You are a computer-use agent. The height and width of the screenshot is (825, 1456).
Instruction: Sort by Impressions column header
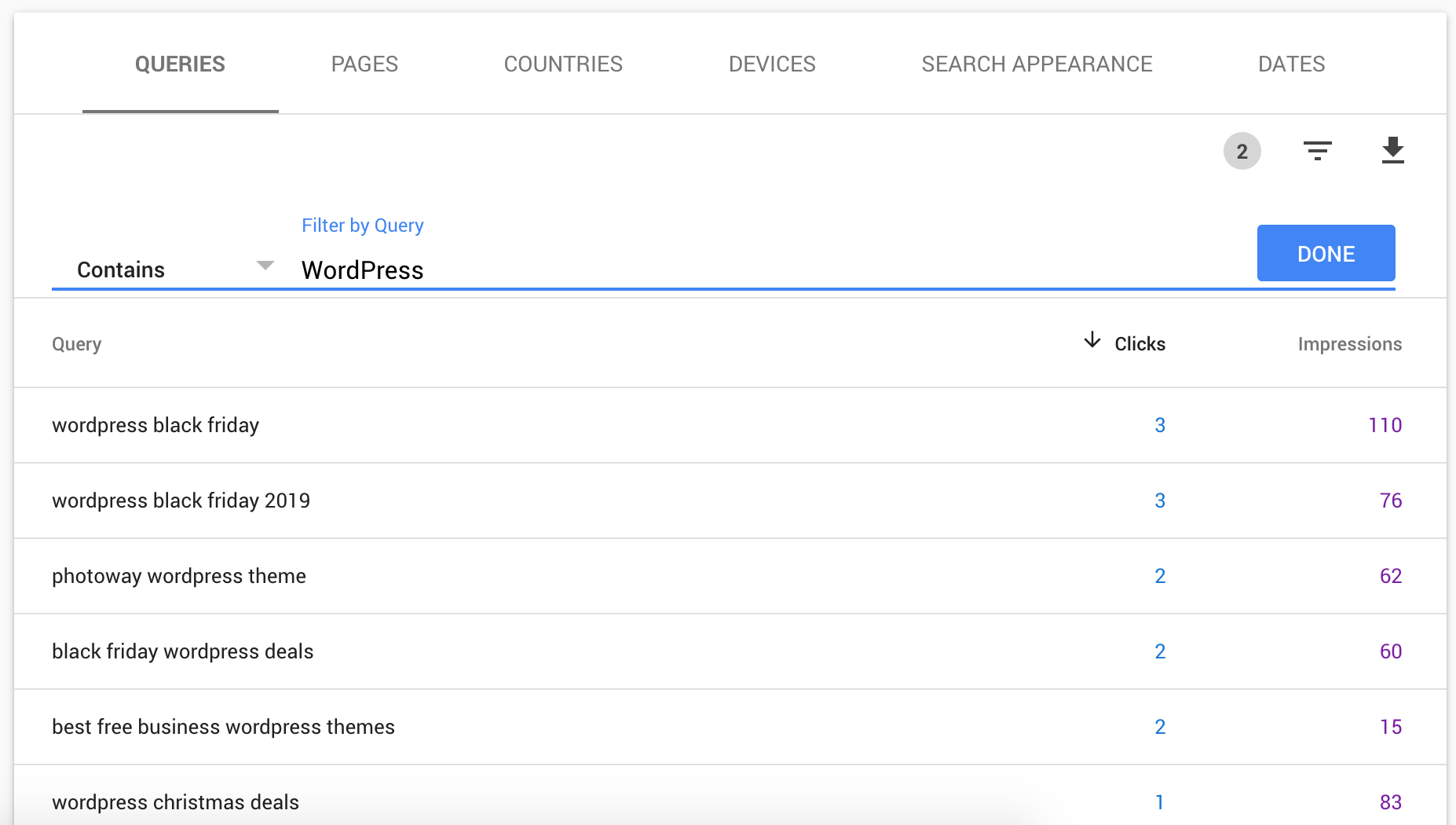(1349, 344)
